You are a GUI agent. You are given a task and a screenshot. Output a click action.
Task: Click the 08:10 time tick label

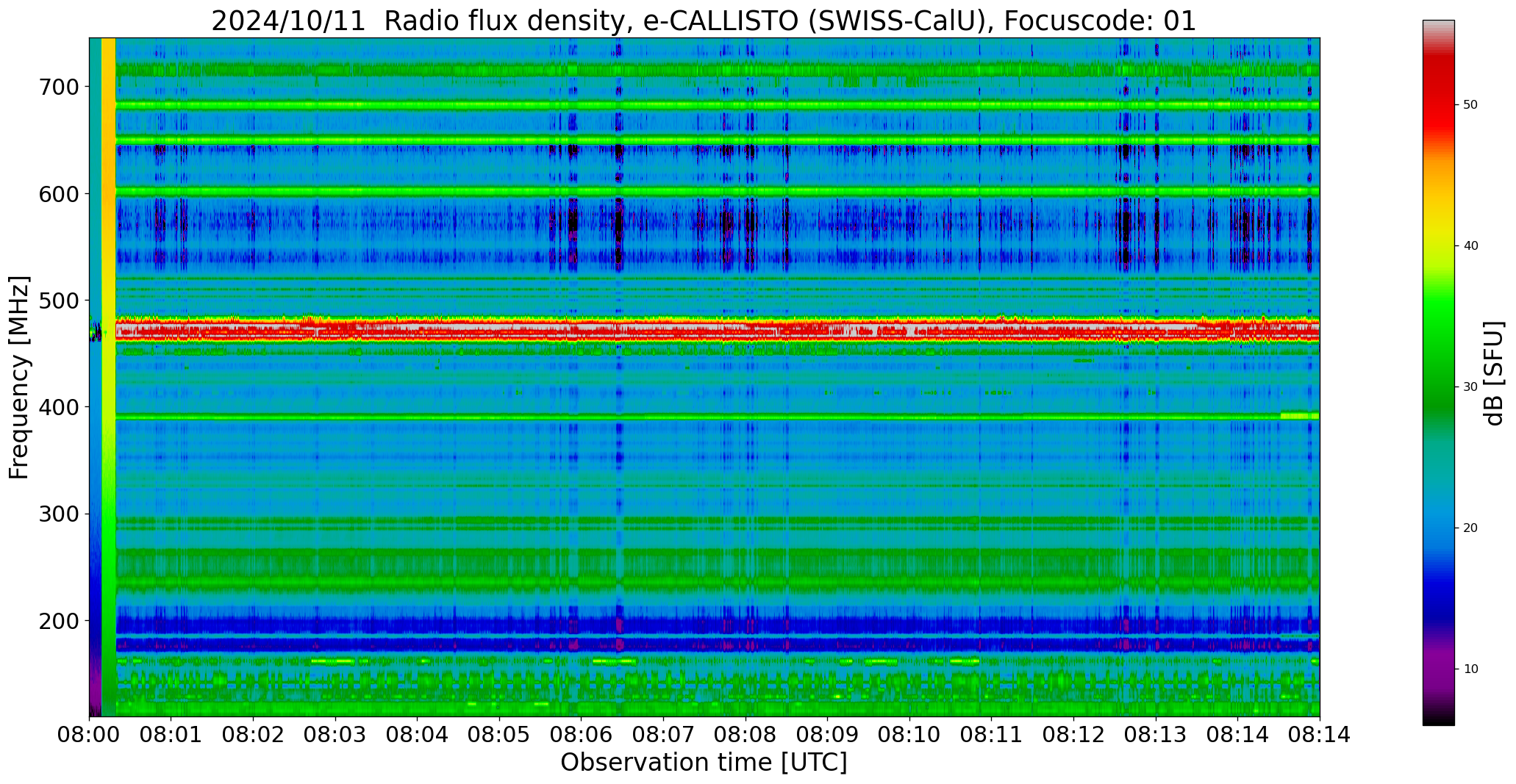[x=909, y=736]
